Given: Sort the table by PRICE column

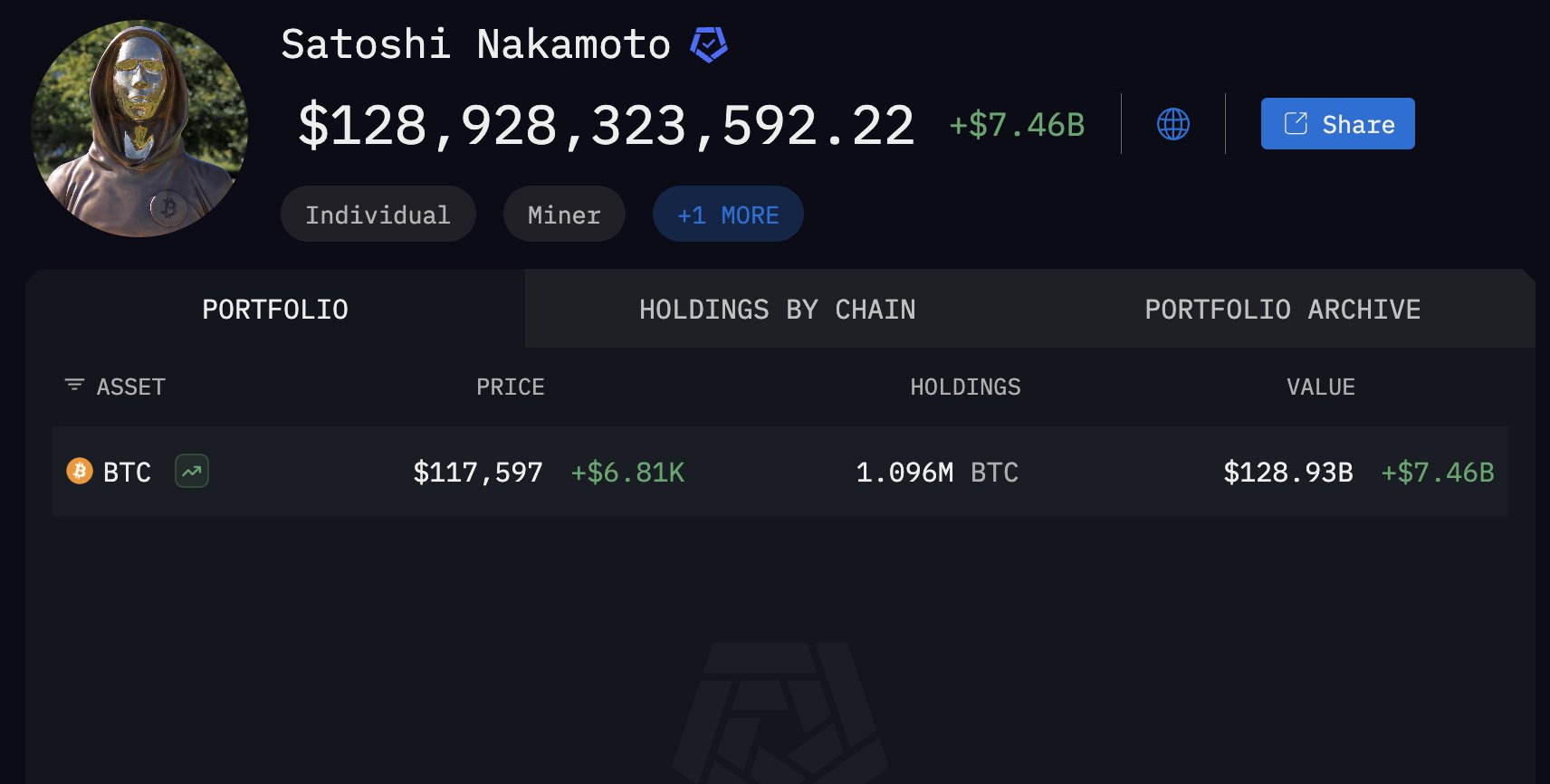Looking at the screenshot, I should click(x=511, y=386).
